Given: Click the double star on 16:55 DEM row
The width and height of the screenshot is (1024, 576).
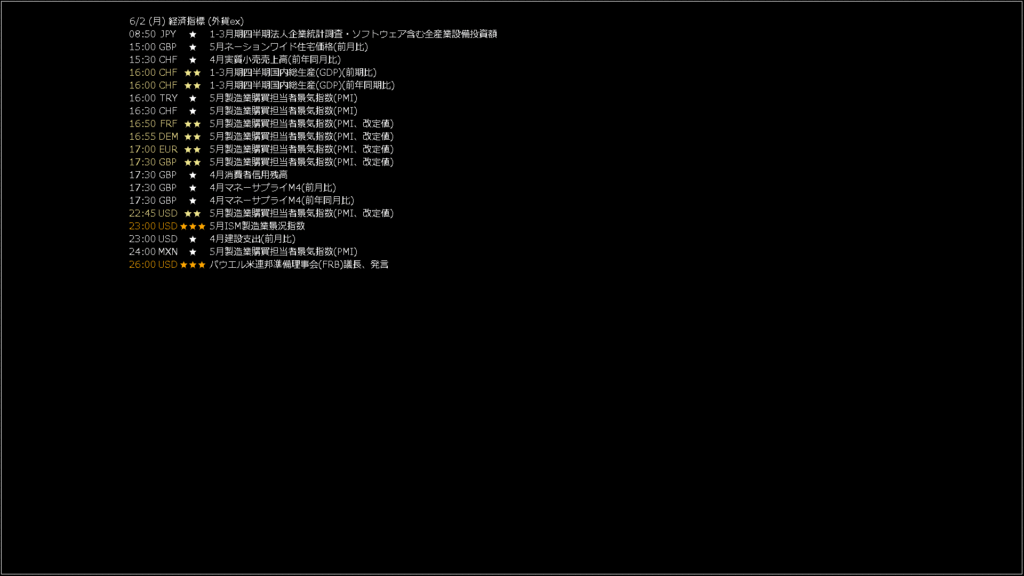Looking at the screenshot, I should (193, 136).
